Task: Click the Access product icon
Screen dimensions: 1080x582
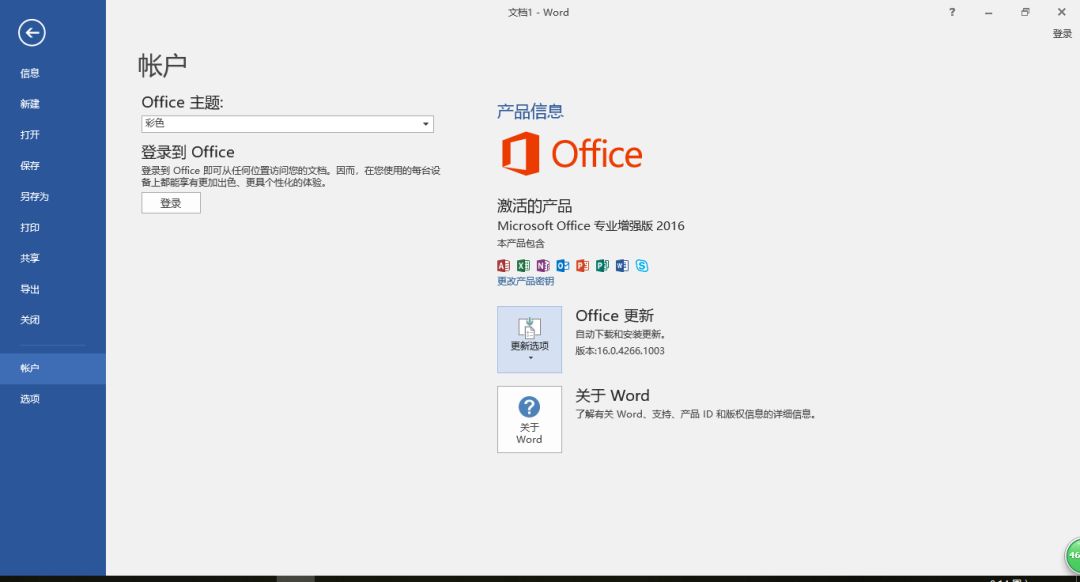Action: pyautogui.click(x=503, y=265)
